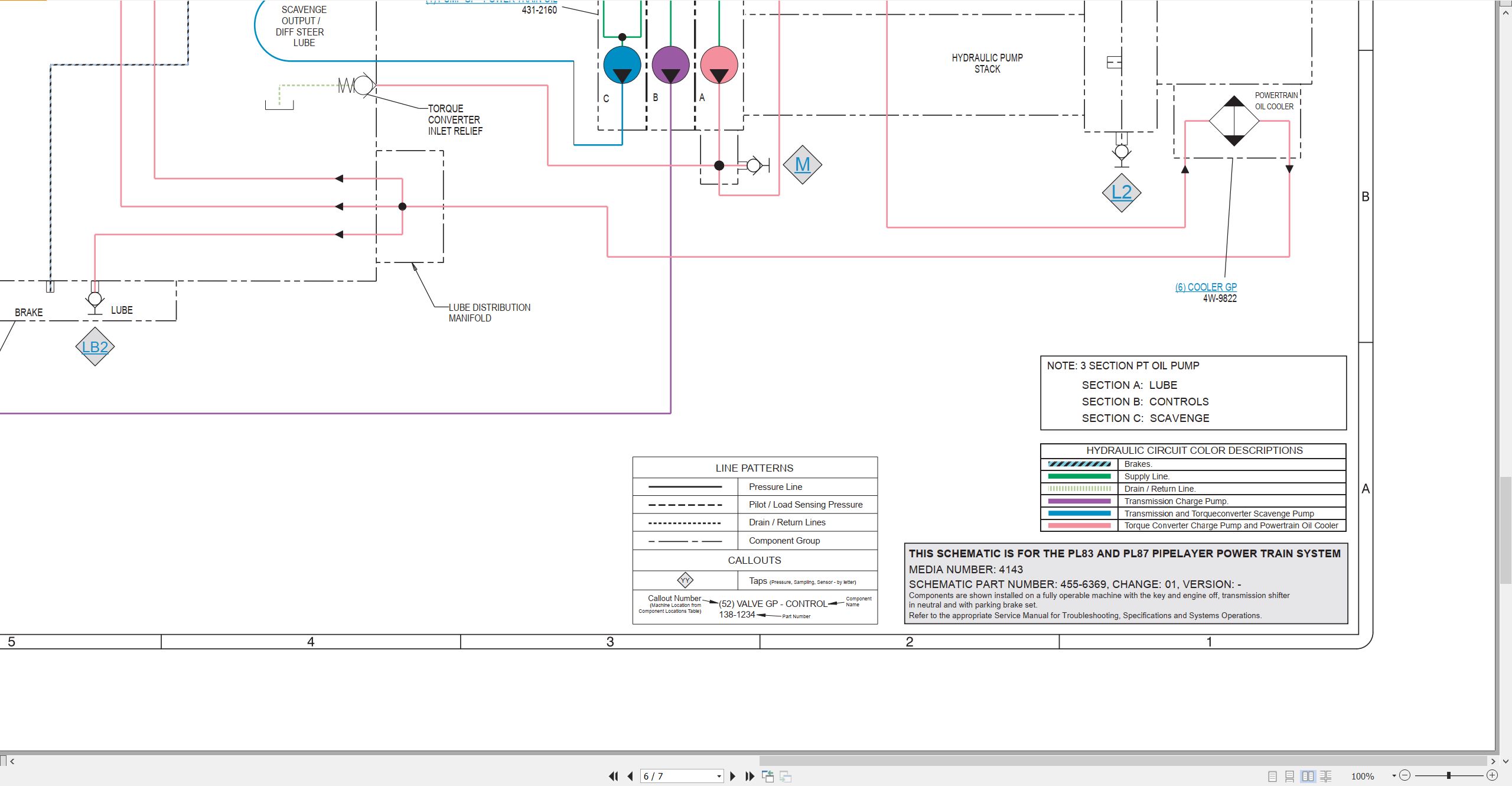Click the powertrain oil cooler diamond symbol
1512x786 pixels.
point(1234,121)
